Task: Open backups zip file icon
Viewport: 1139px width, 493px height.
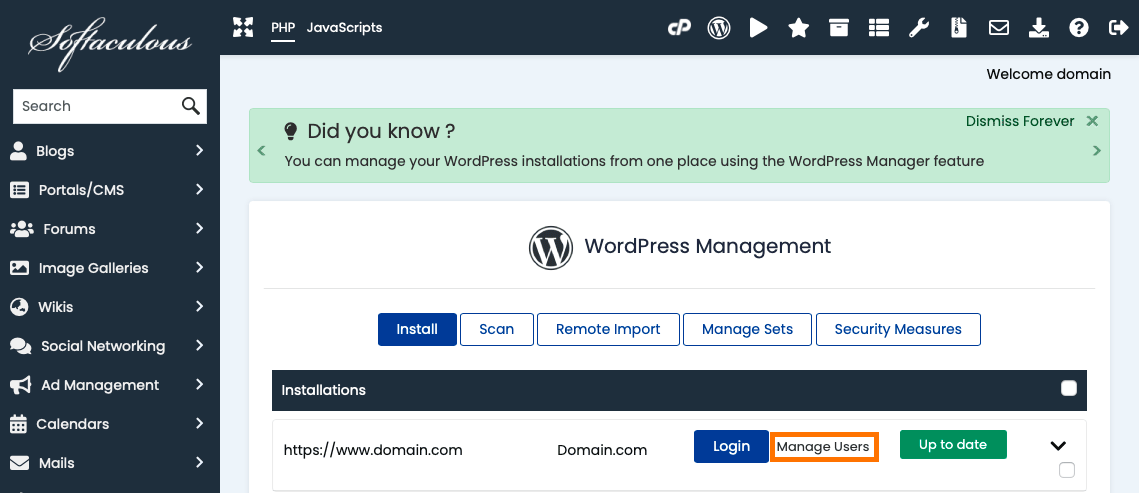Action: tap(959, 28)
